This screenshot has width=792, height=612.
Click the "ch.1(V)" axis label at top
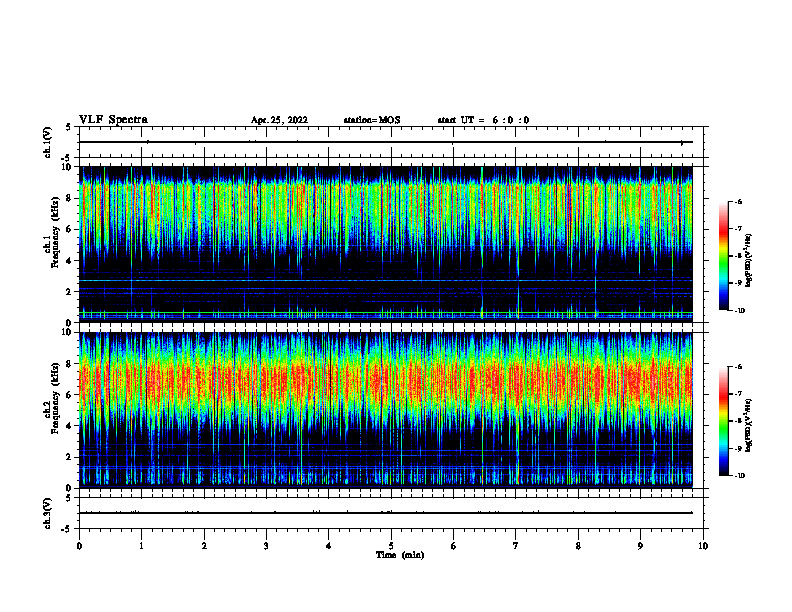48,142
